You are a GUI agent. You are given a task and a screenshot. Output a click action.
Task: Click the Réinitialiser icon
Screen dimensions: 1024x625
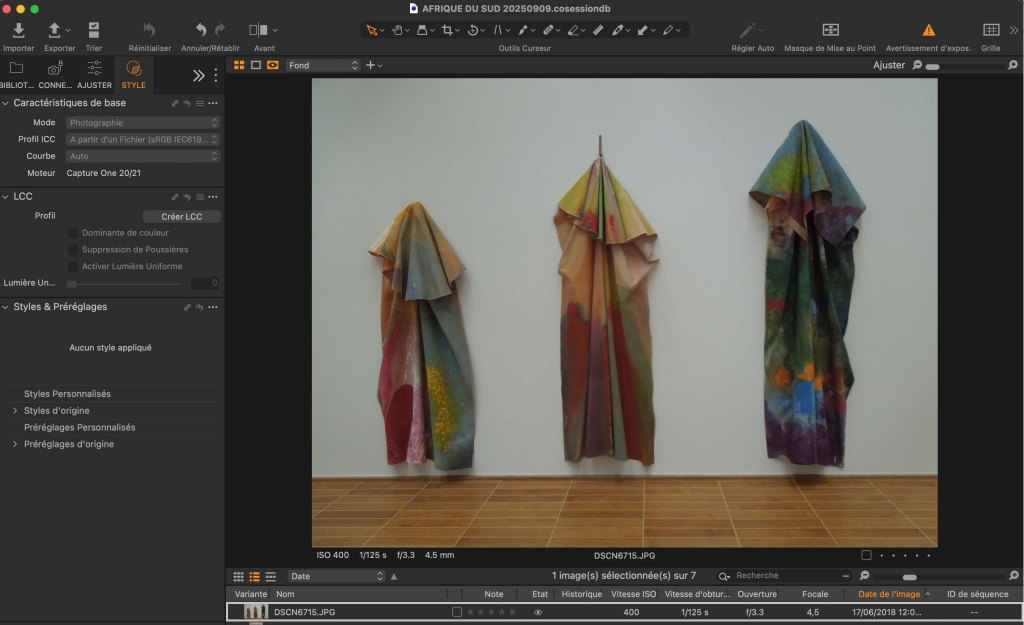click(x=149, y=31)
